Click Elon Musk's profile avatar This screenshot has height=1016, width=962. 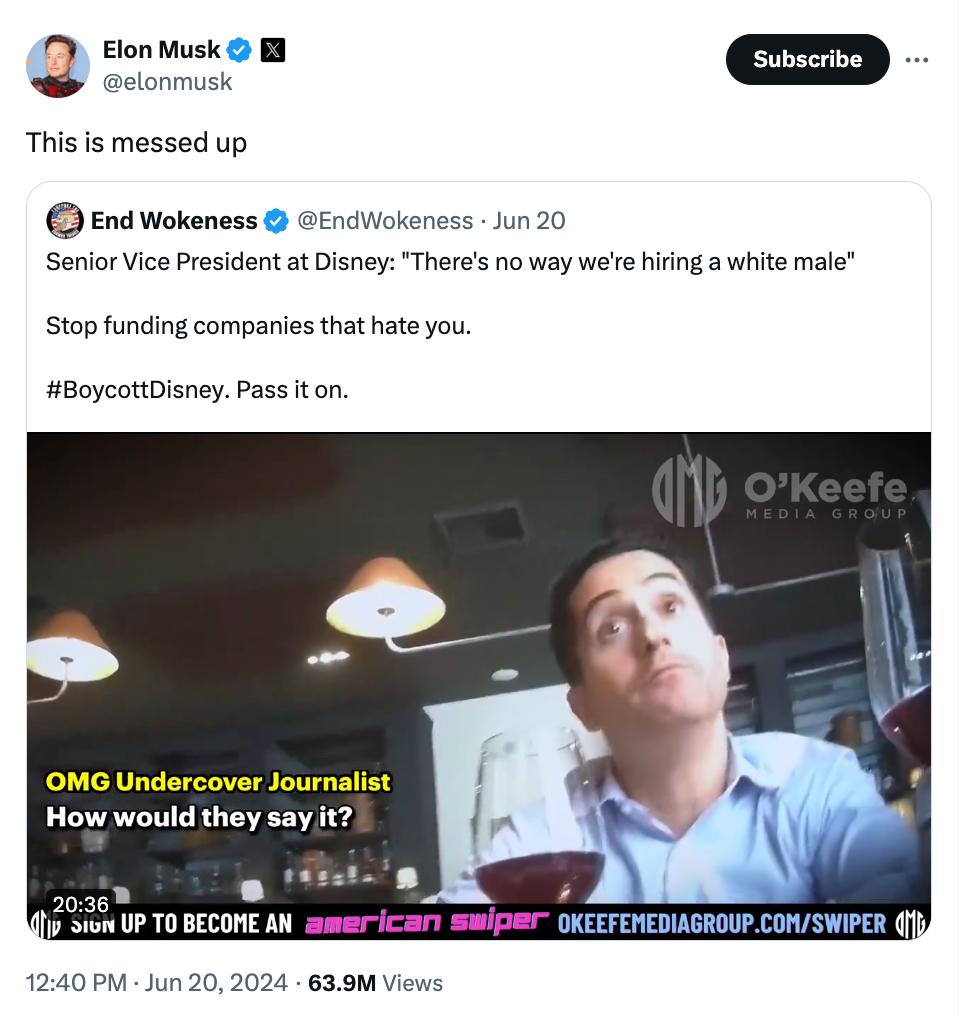pyautogui.click(x=57, y=65)
